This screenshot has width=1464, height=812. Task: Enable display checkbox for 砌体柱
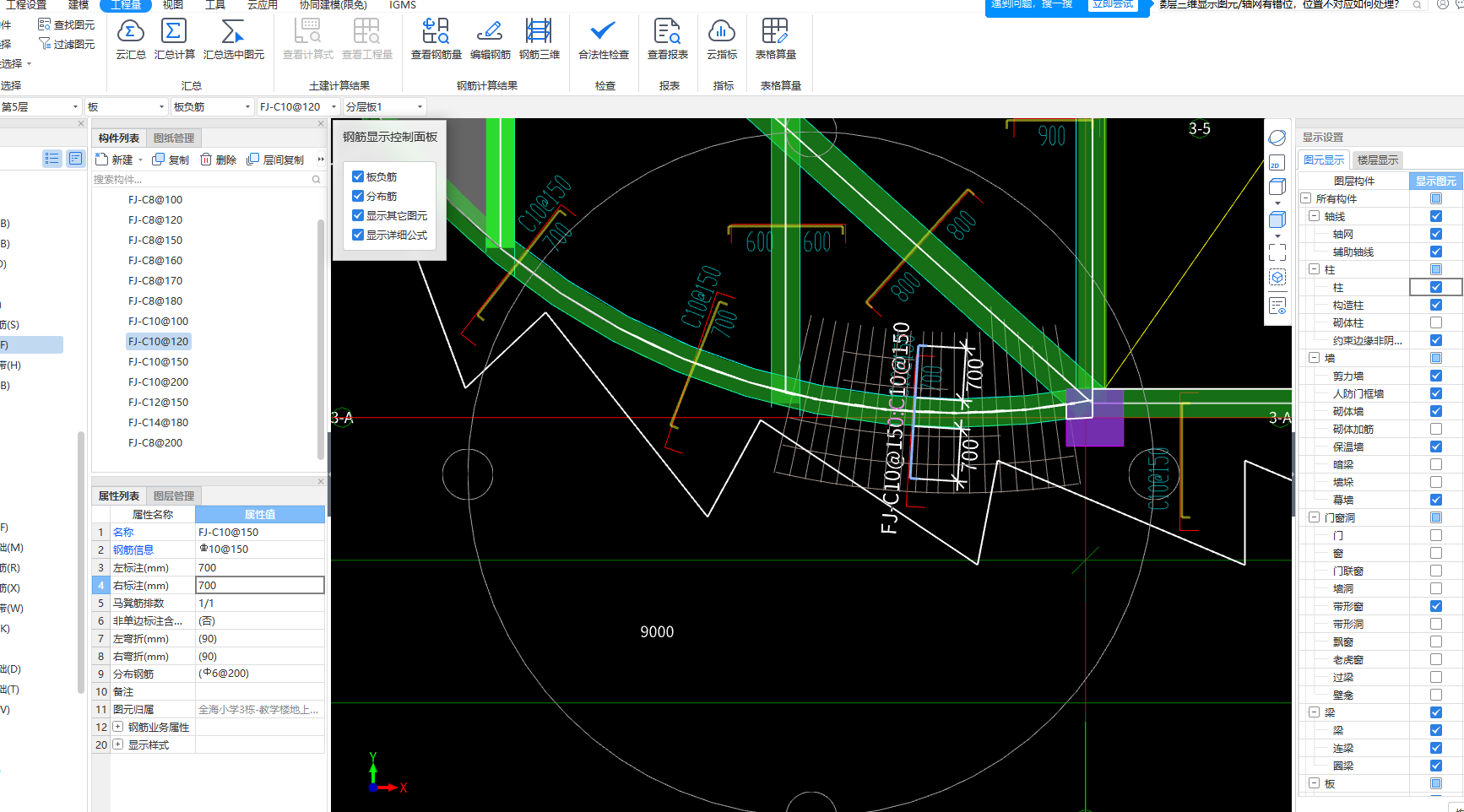point(1435,322)
